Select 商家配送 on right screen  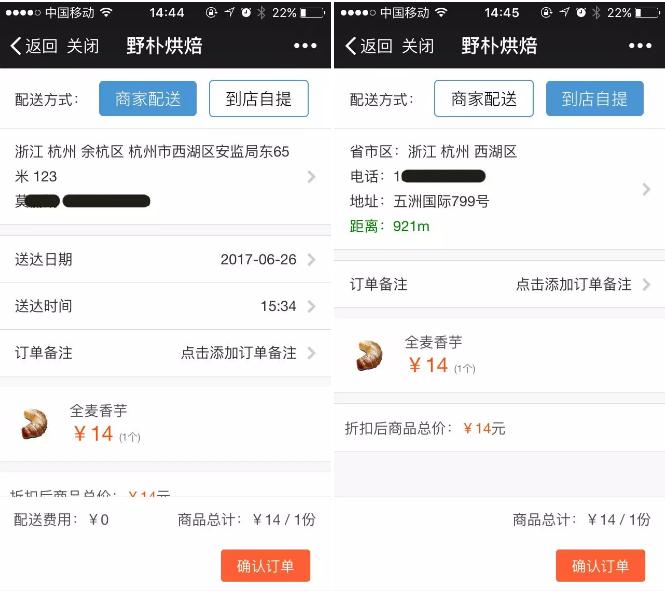click(x=484, y=99)
